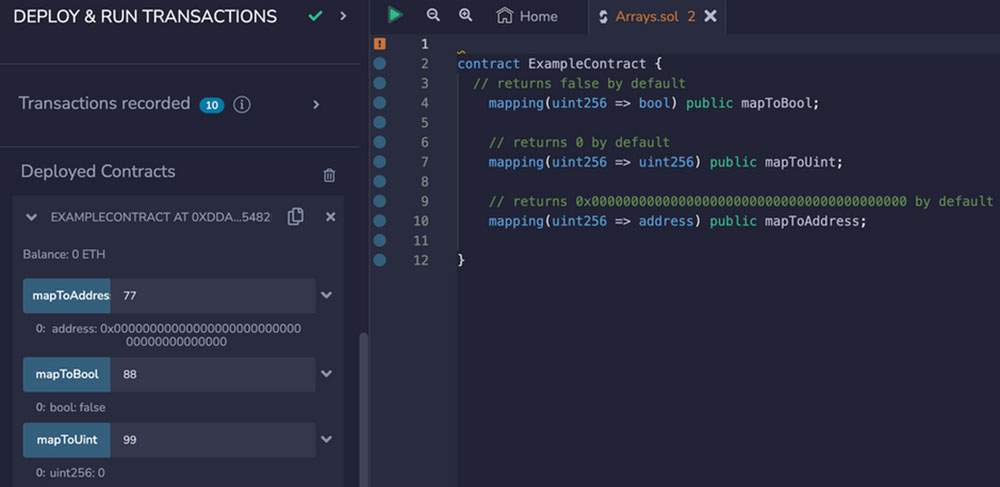Screen dimensions: 1000x487
Task: Switch to the Arrays.sol tab
Action: [x=646, y=17]
